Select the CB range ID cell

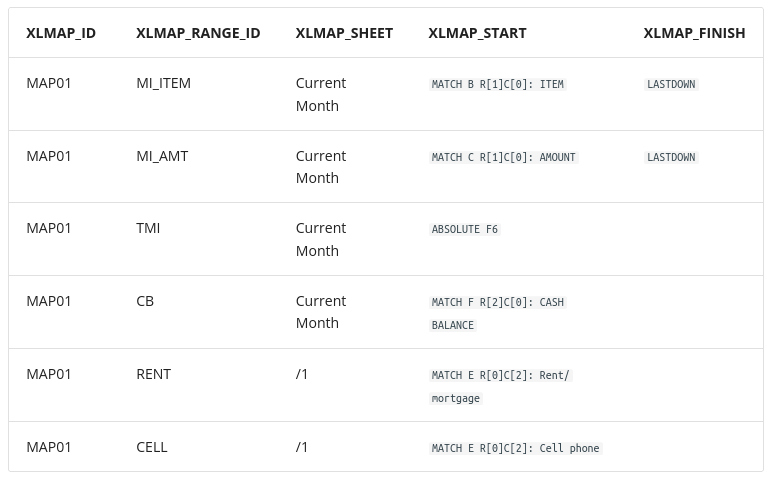[x=145, y=301]
